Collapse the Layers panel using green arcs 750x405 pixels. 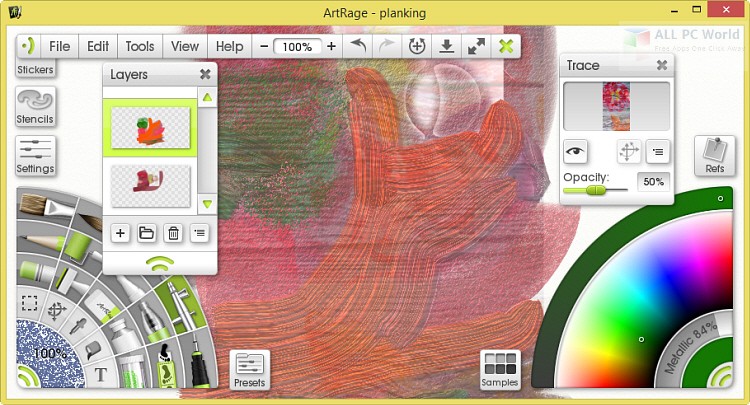pos(160,263)
